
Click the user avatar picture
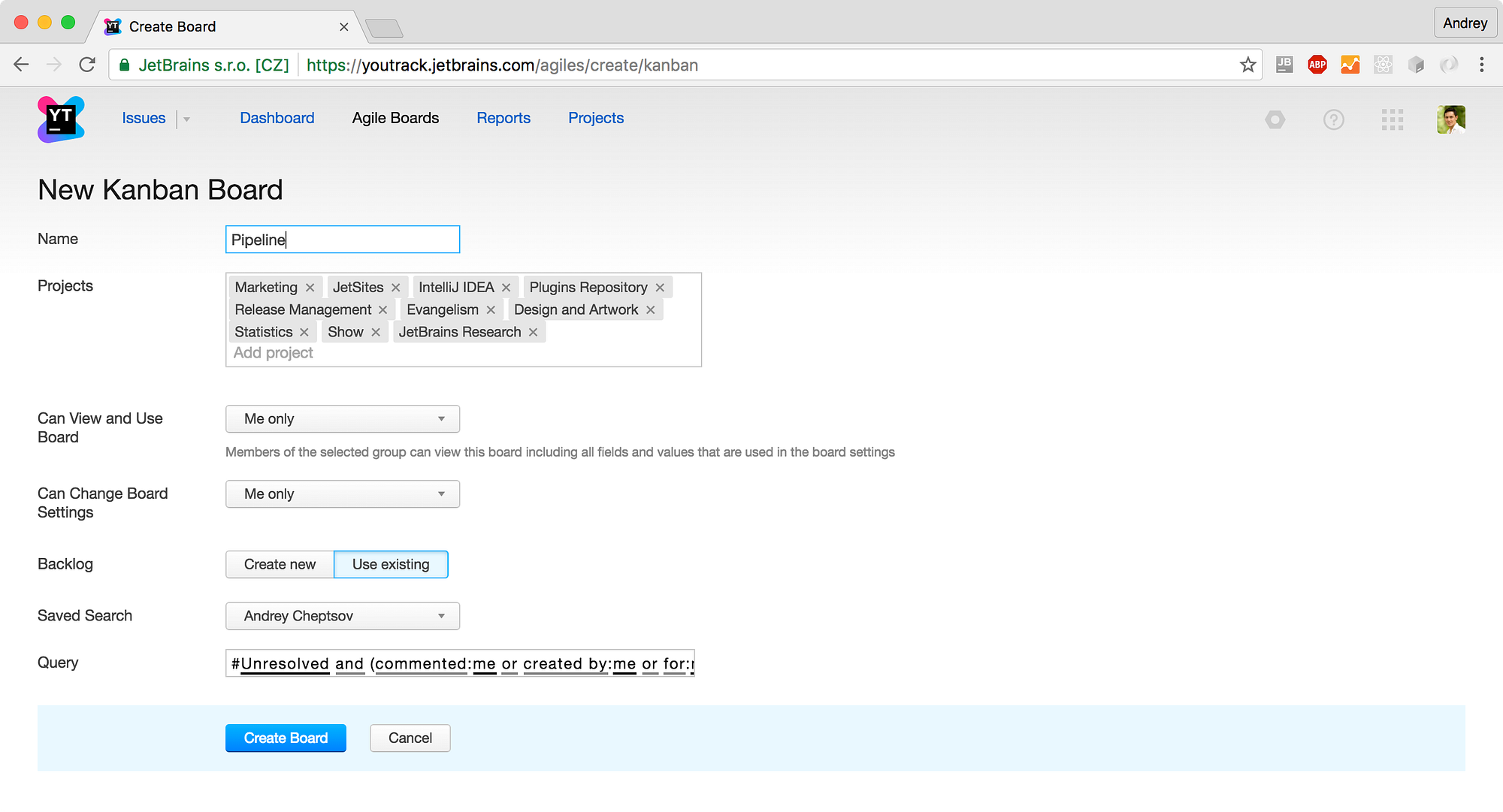[x=1450, y=119]
